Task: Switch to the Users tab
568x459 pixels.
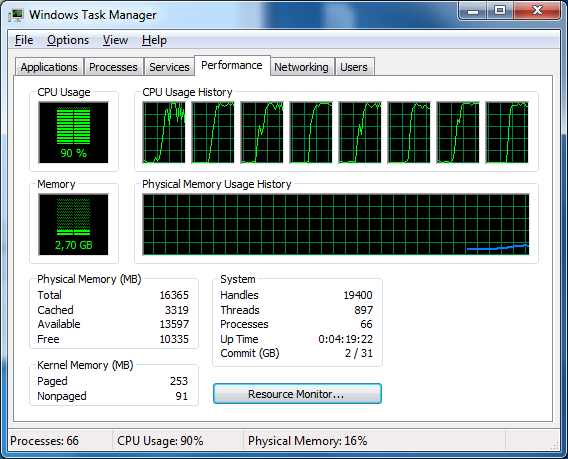Action: pyautogui.click(x=354, y=67)
